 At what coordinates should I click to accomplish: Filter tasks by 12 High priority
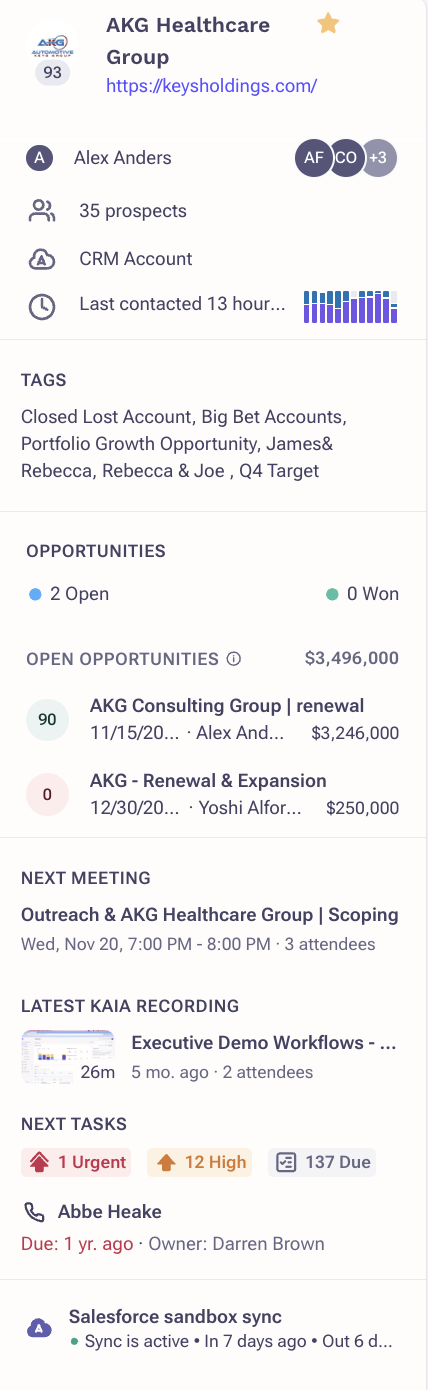click(200, 1162)
